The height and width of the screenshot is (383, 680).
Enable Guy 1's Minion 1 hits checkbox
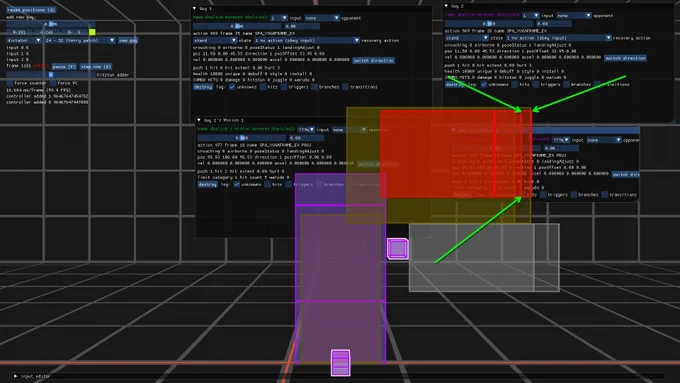click(x=267, y=184)
